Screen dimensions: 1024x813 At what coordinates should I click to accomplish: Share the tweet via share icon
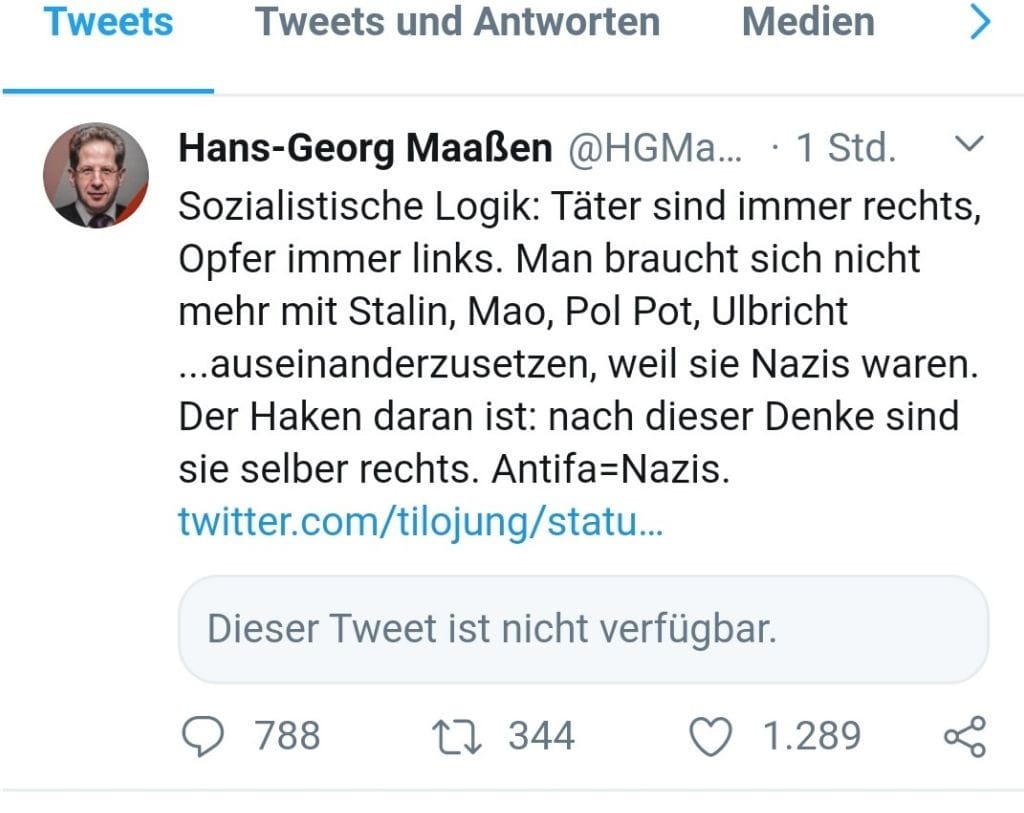click(965, 737)
